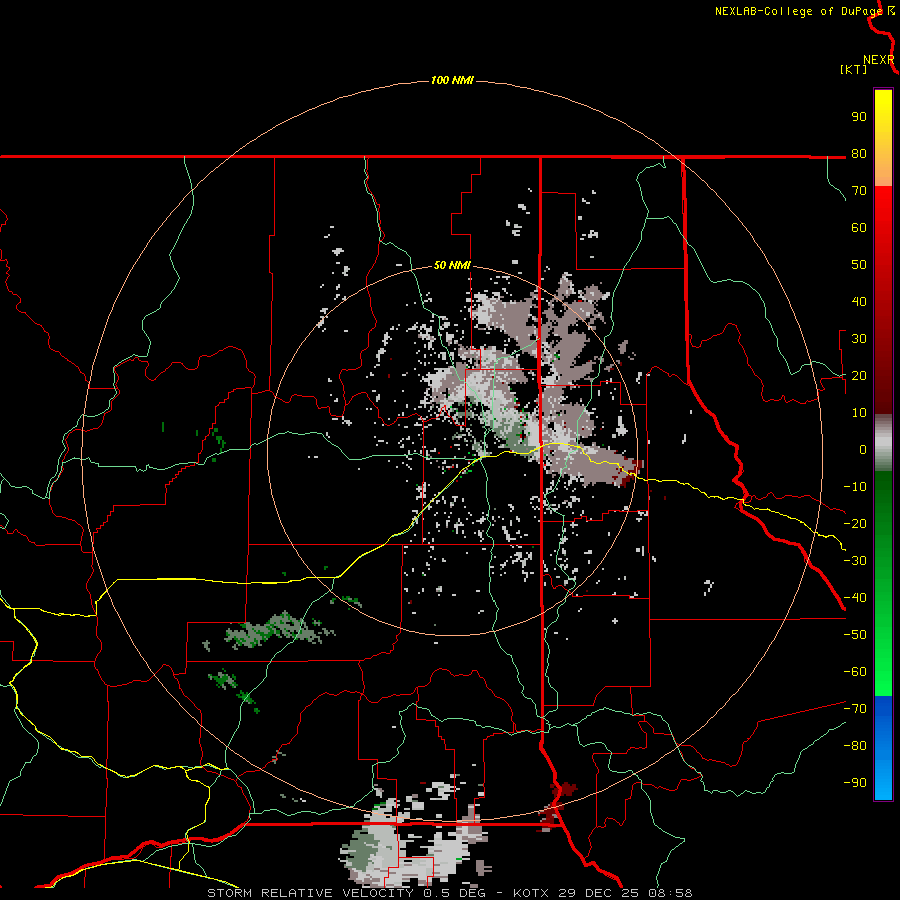Click the green segment of velocity color bar

tap(883, 583)
